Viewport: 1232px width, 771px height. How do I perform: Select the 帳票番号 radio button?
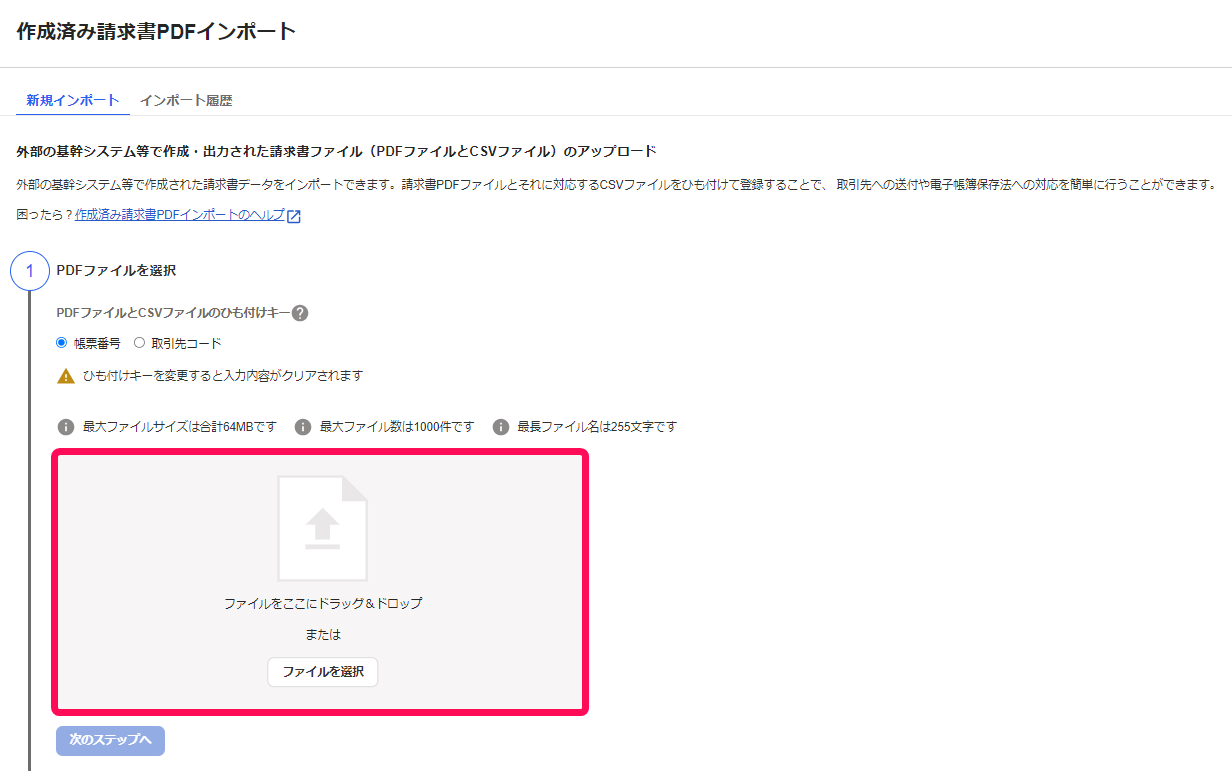point(62,343)
